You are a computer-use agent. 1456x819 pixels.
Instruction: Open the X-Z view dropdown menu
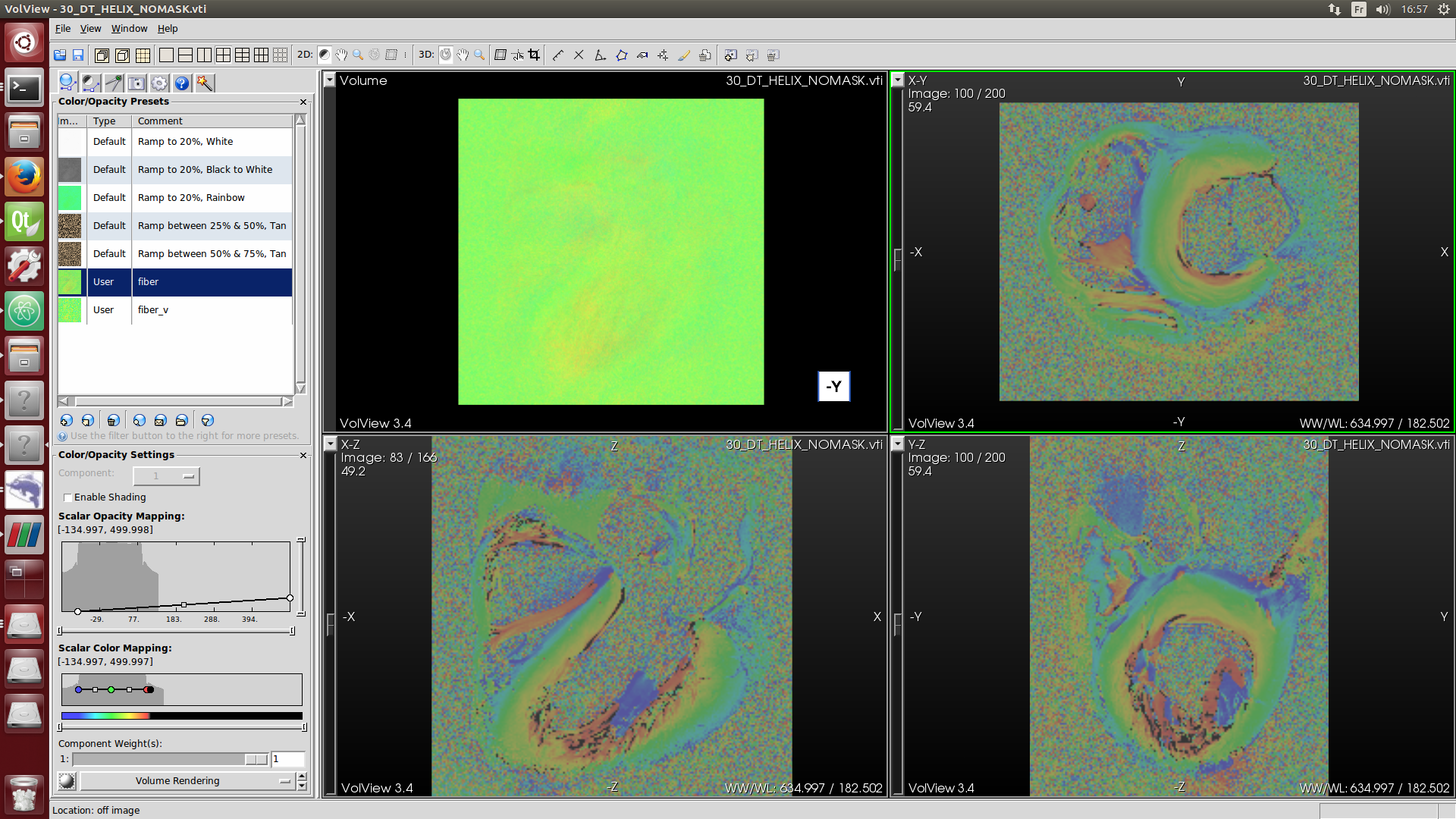click(330, 444)
